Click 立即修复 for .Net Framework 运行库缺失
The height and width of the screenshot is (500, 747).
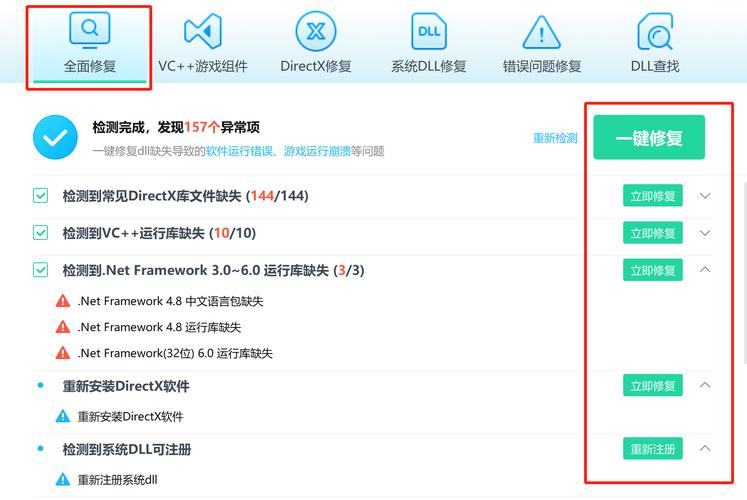pos(653,270)
